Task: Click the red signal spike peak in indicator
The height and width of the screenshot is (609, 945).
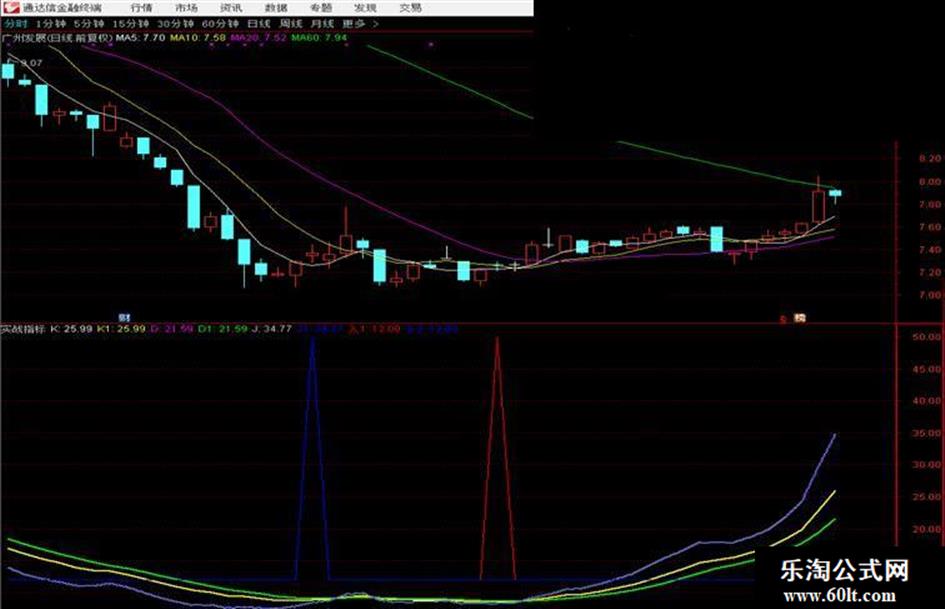Action: [497, 341]
